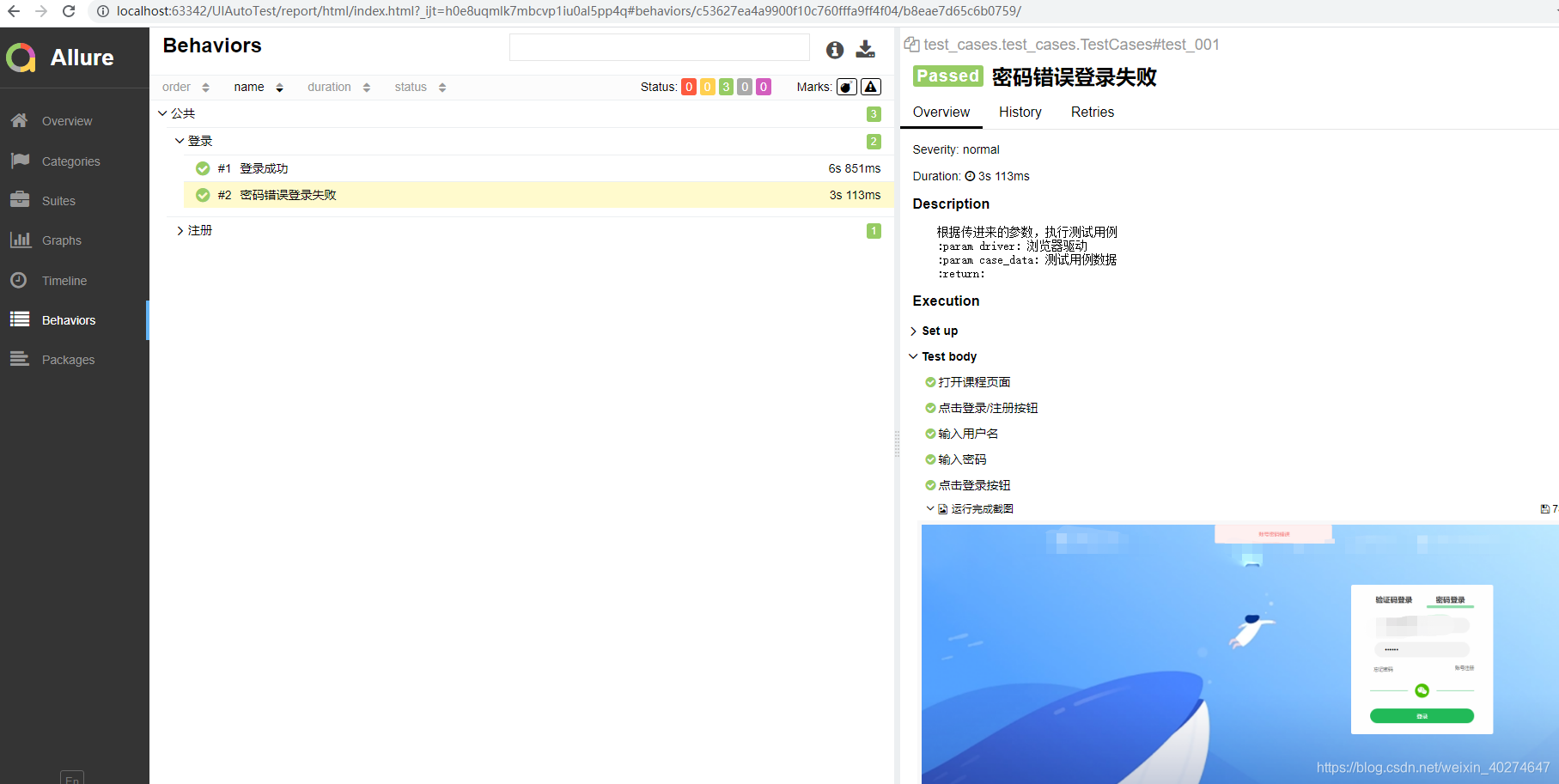Sort by order column
This screenshot has width=1559, height=784.
(x=186, y=87)
